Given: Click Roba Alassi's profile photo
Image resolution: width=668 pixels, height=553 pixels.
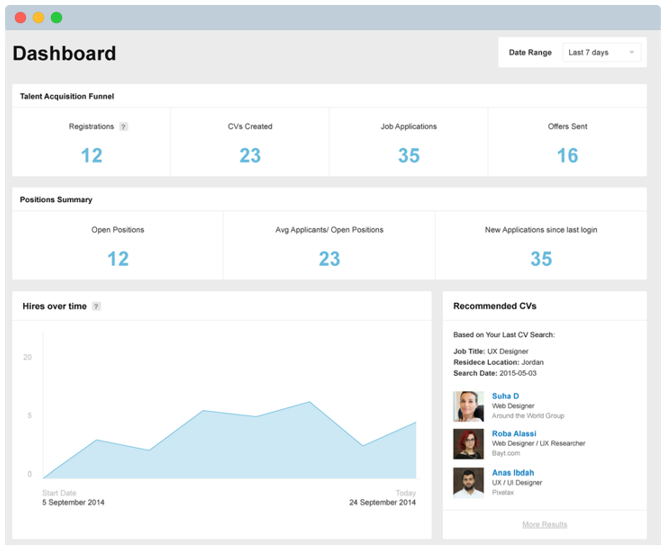Looking at the screenshot, I should 468,444.
